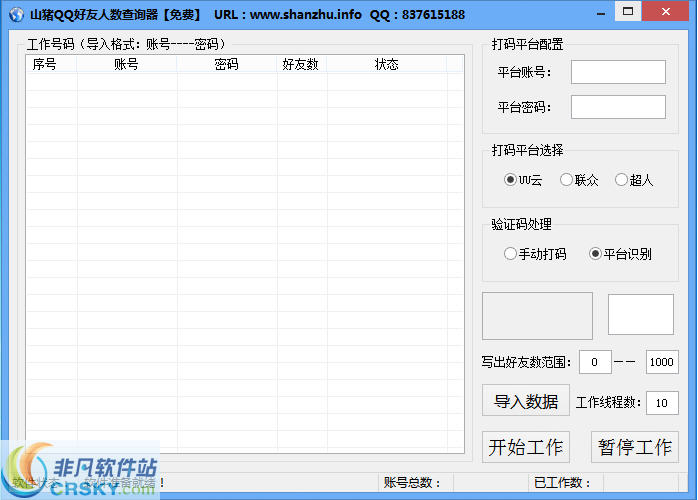698x500 pixels.
Task: Click the captcha image preview box
Action: pos(537,316)
